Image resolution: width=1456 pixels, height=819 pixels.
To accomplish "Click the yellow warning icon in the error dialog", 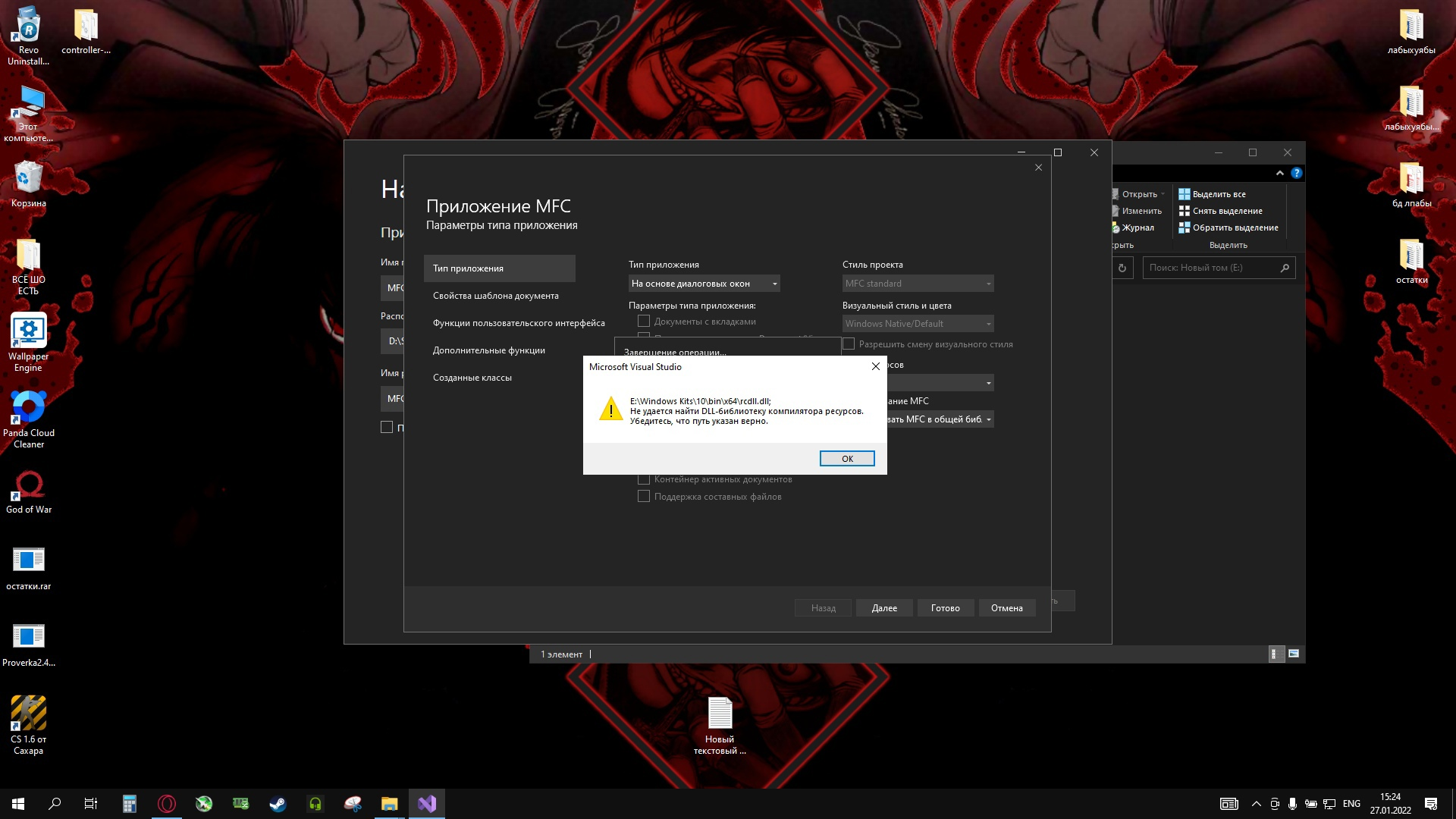I will click(x=610, y=409).
